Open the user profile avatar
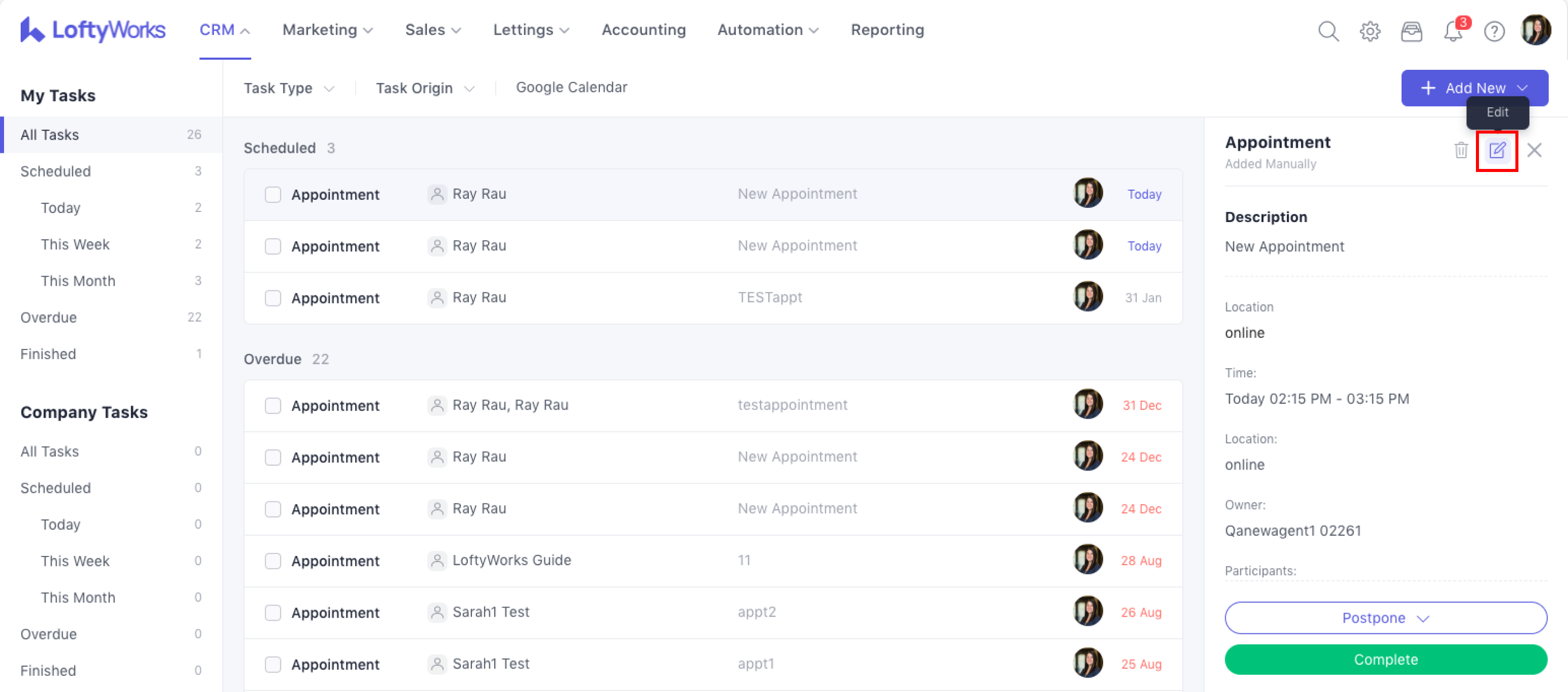 [1535, 30]
